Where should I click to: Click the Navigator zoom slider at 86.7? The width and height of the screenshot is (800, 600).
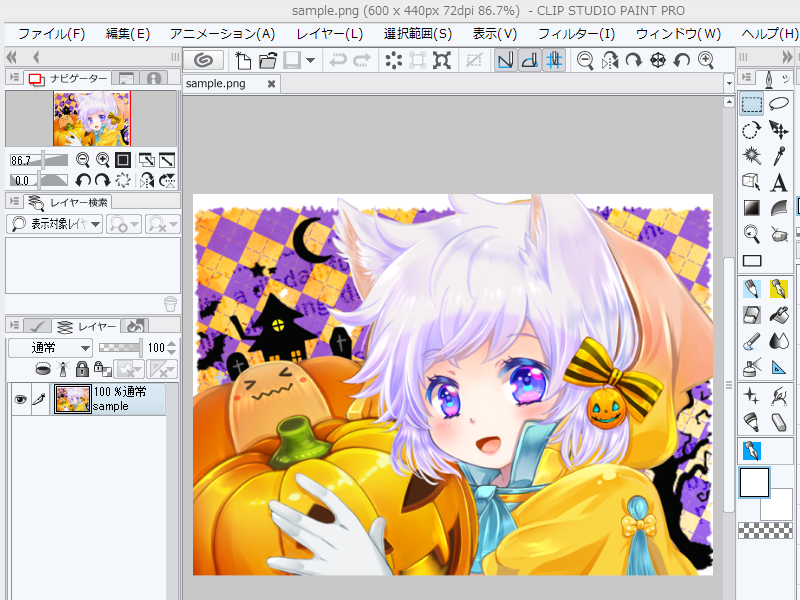[x=39, y=160]
